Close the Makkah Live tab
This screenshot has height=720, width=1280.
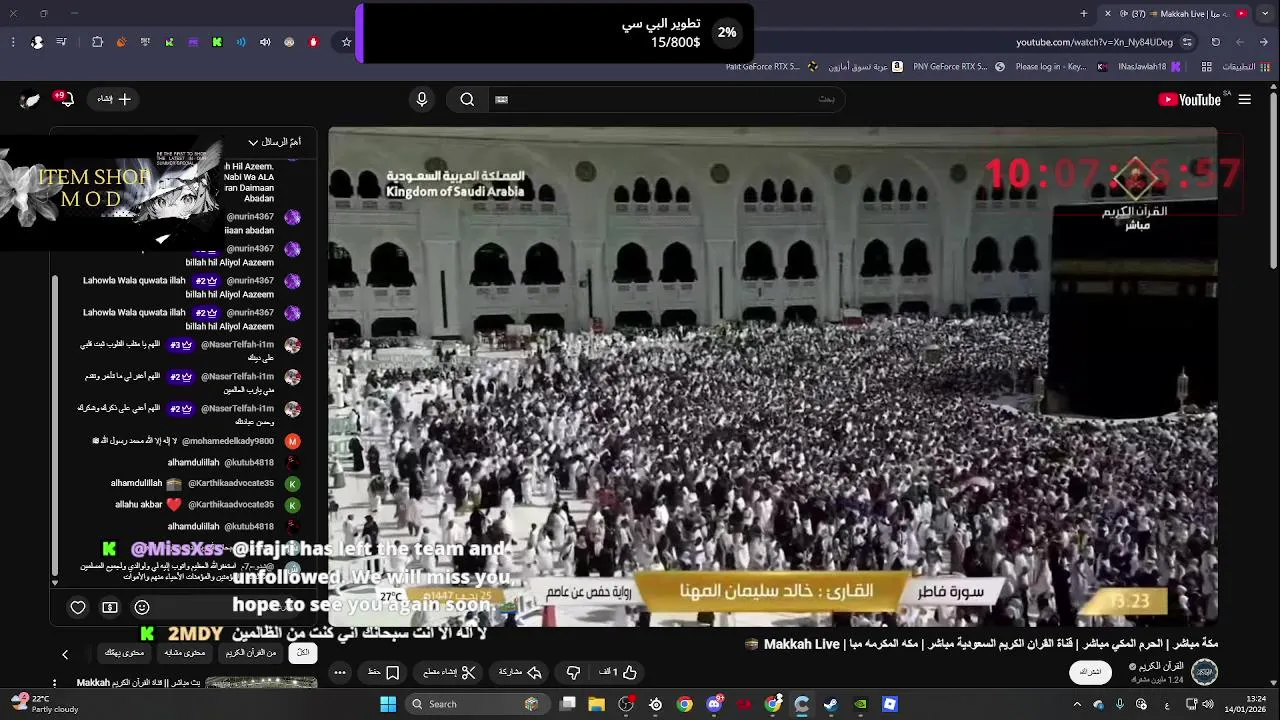click(1107, 14)
